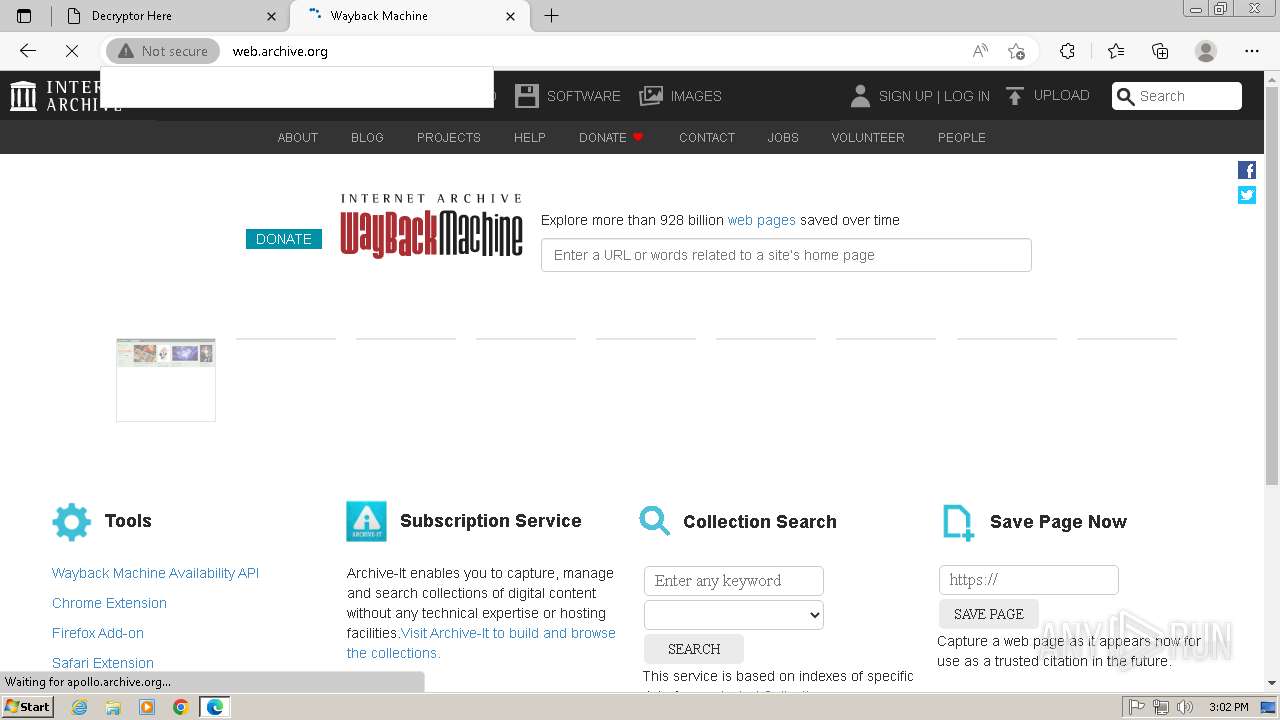The image size is (1280, 720).
Task: Open the DONATE nav item
Action: click(611, 137)
